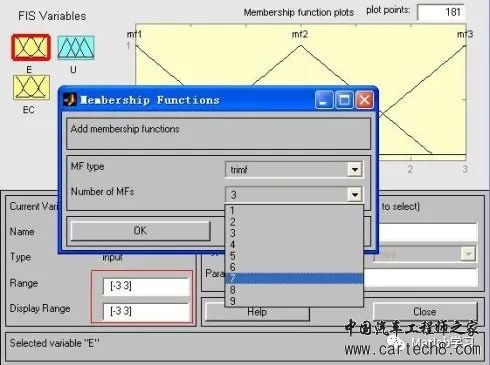Select the mf1 membership function label
The height and width of the screenshot is (365, 490).
(134, 34)
